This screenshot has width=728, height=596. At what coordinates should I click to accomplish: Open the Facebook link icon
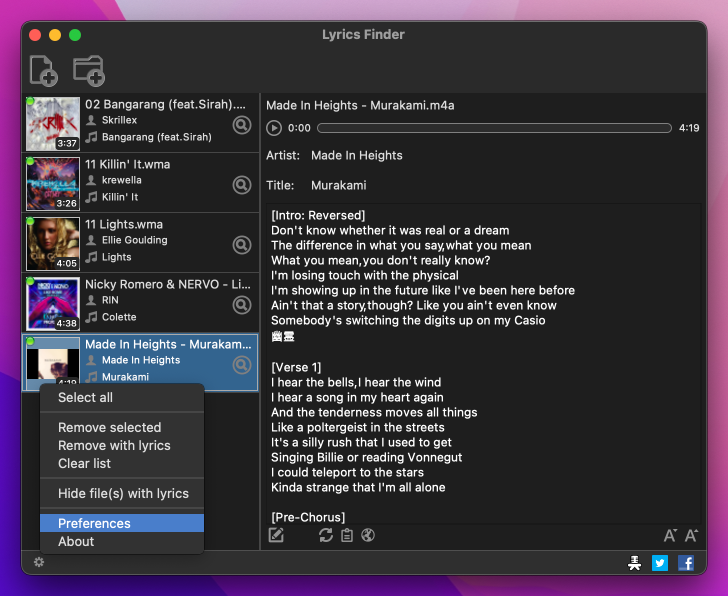pos(686,563)
